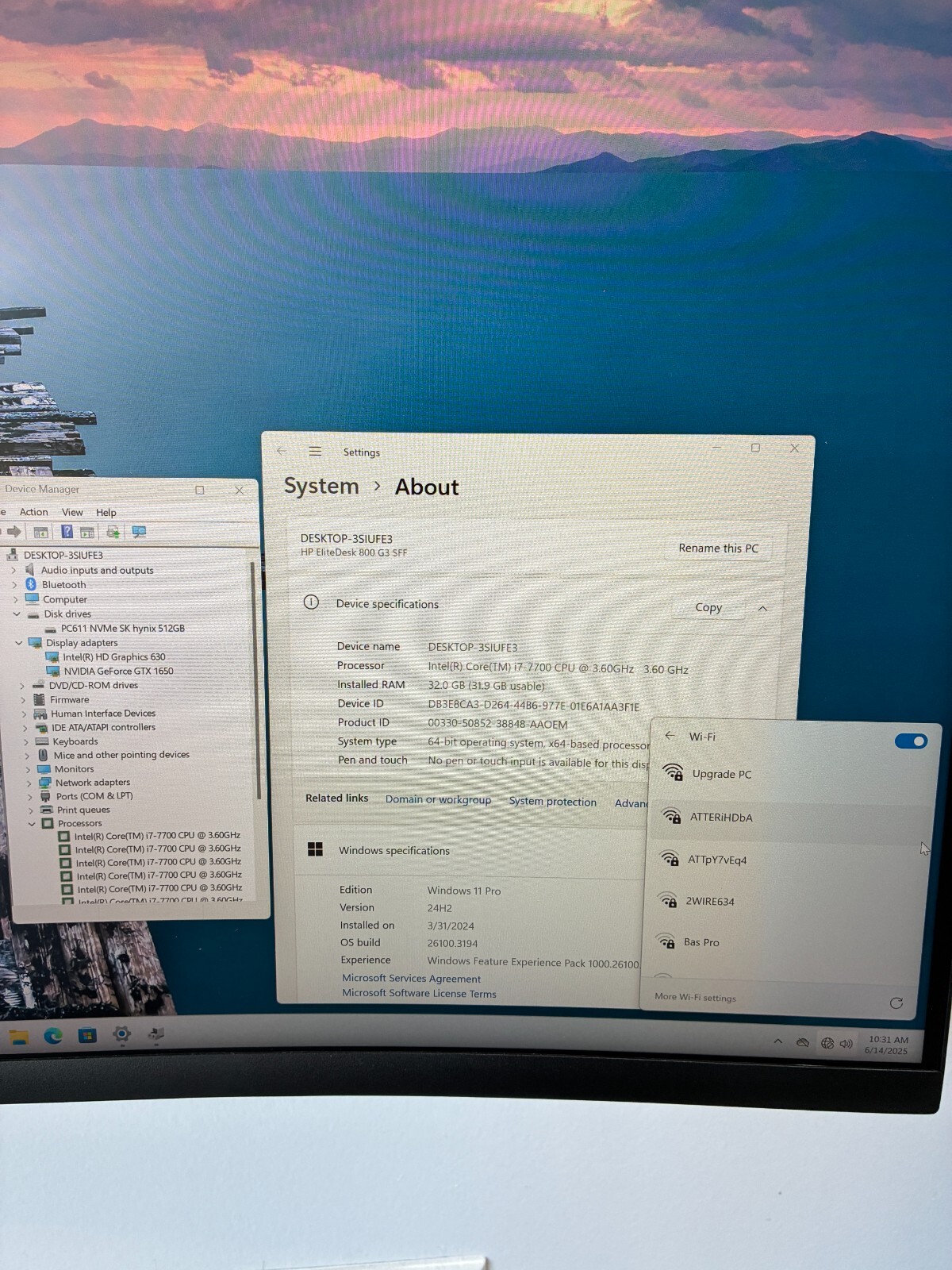The image size is (952, 1270).
Task: Open the Help menu in Device Manager
Action: click(x=106, y=513)
